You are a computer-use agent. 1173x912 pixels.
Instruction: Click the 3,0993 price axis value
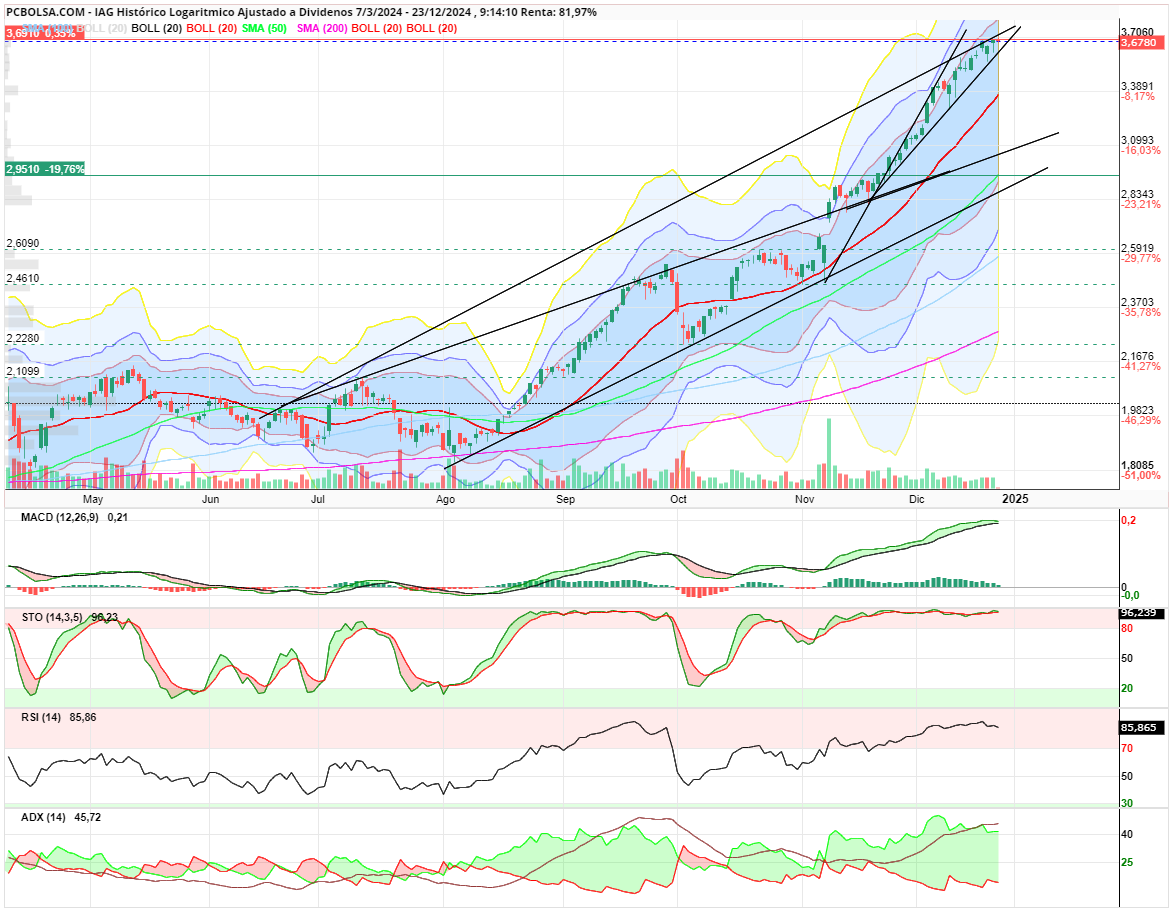click(x=1137, y=140)
